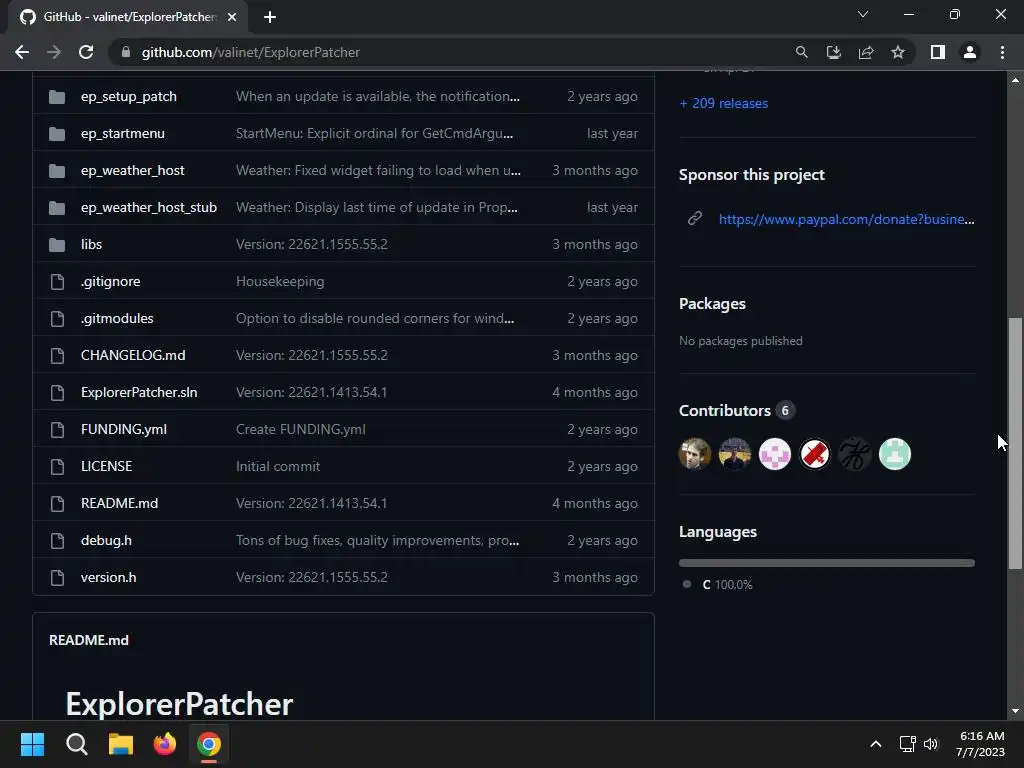Click the C language bar
This screenshot has width=1024, height=768.
827,563
